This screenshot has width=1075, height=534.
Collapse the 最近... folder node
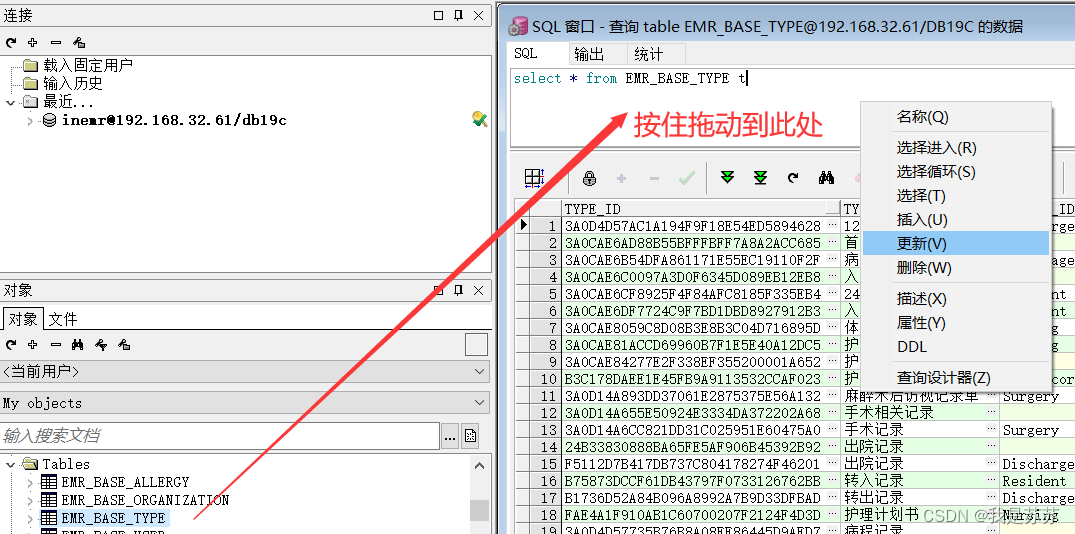[x=10, y=102]
